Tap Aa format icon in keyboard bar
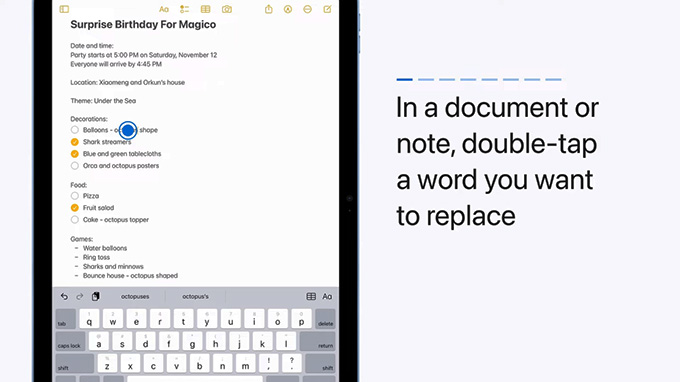Viewport: 680px width, 382px height. click(x=327, y=297)
